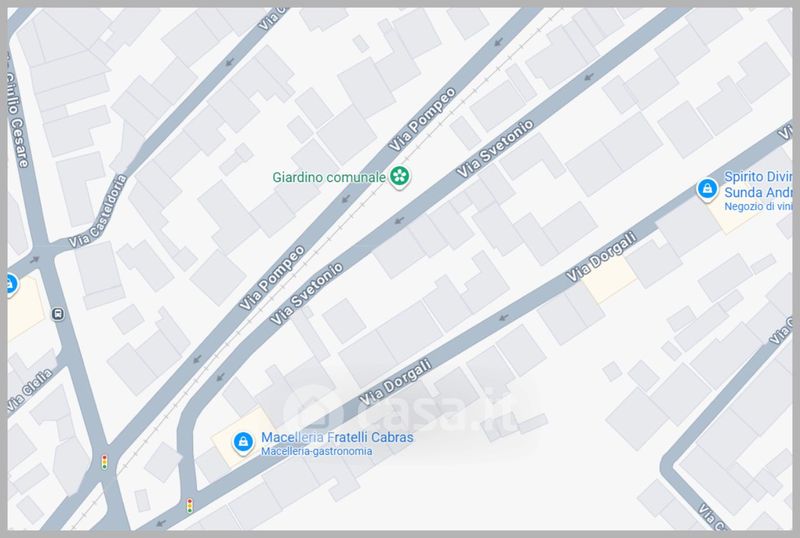
Task: Select the Via Casteldoria street label
Action: point(98,211)
